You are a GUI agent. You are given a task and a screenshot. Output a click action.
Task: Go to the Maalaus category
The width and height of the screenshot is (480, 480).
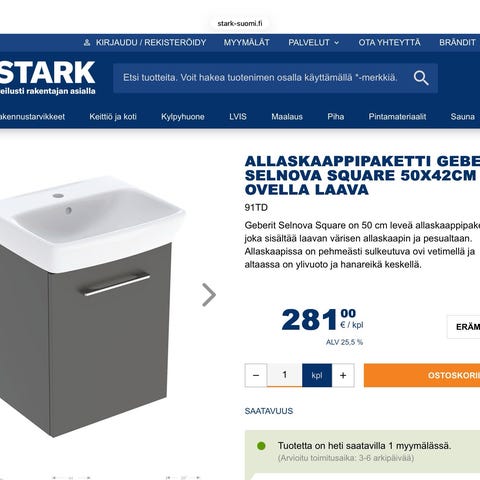287,117
